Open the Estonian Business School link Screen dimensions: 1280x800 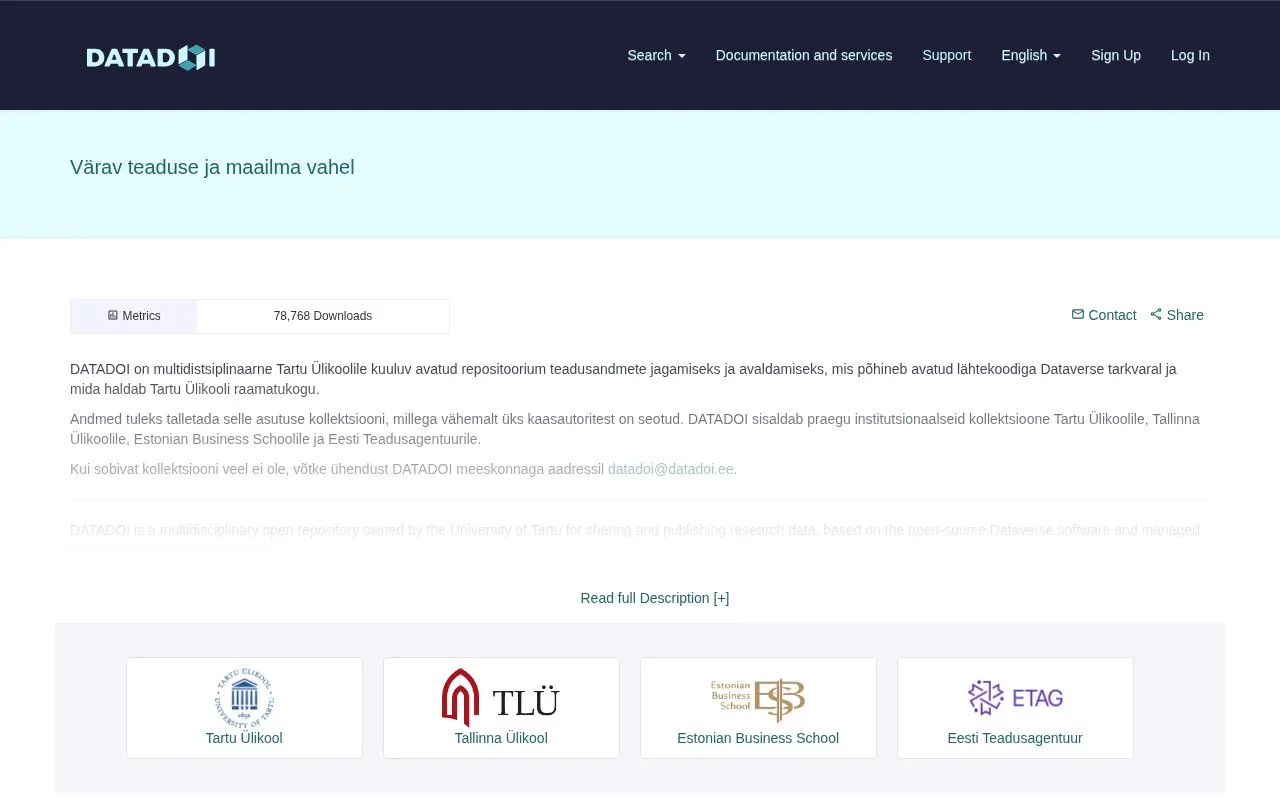point(758,738)
